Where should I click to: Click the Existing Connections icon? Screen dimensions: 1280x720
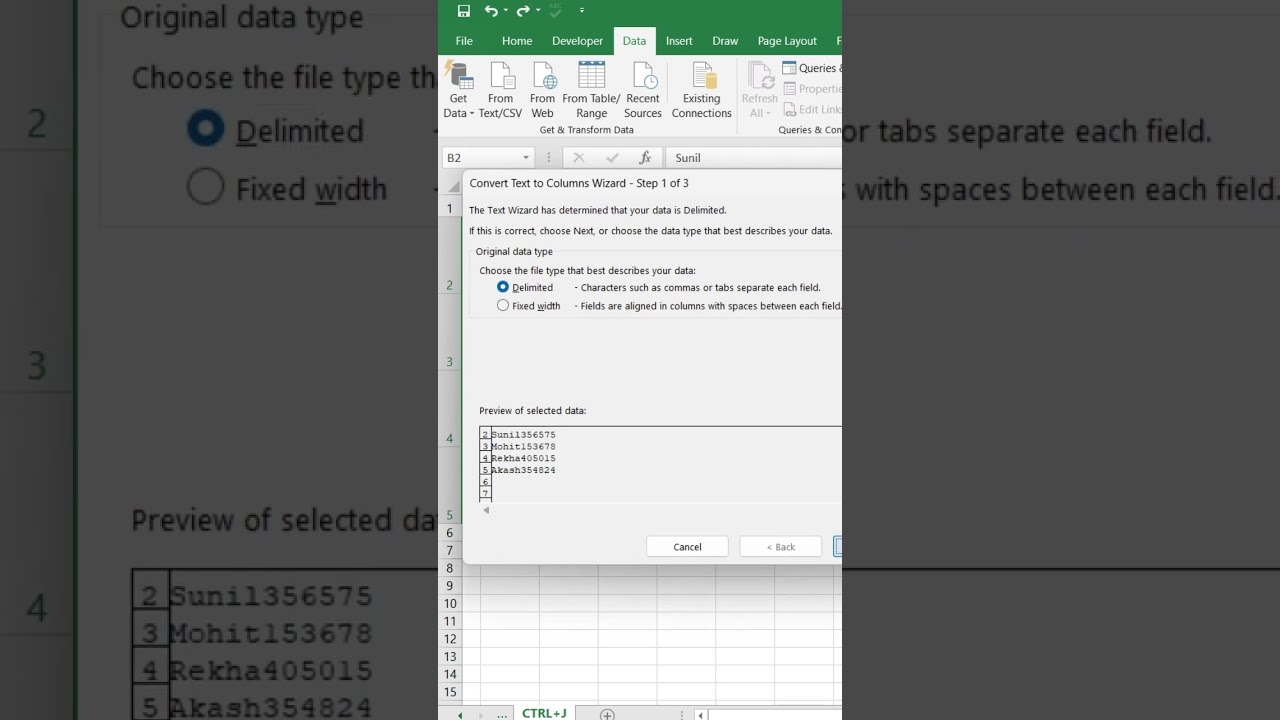point(701,90)
